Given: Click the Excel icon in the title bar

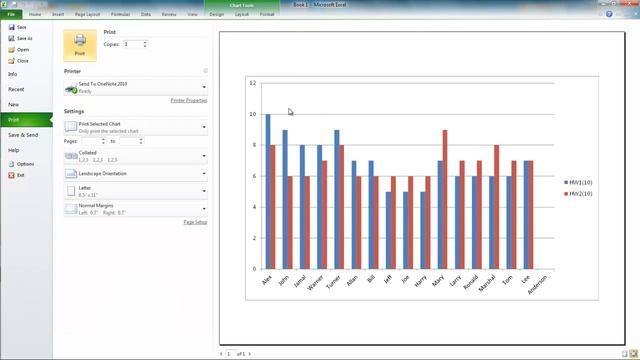Looking at the screenshot, I should [x=4, y=4].
